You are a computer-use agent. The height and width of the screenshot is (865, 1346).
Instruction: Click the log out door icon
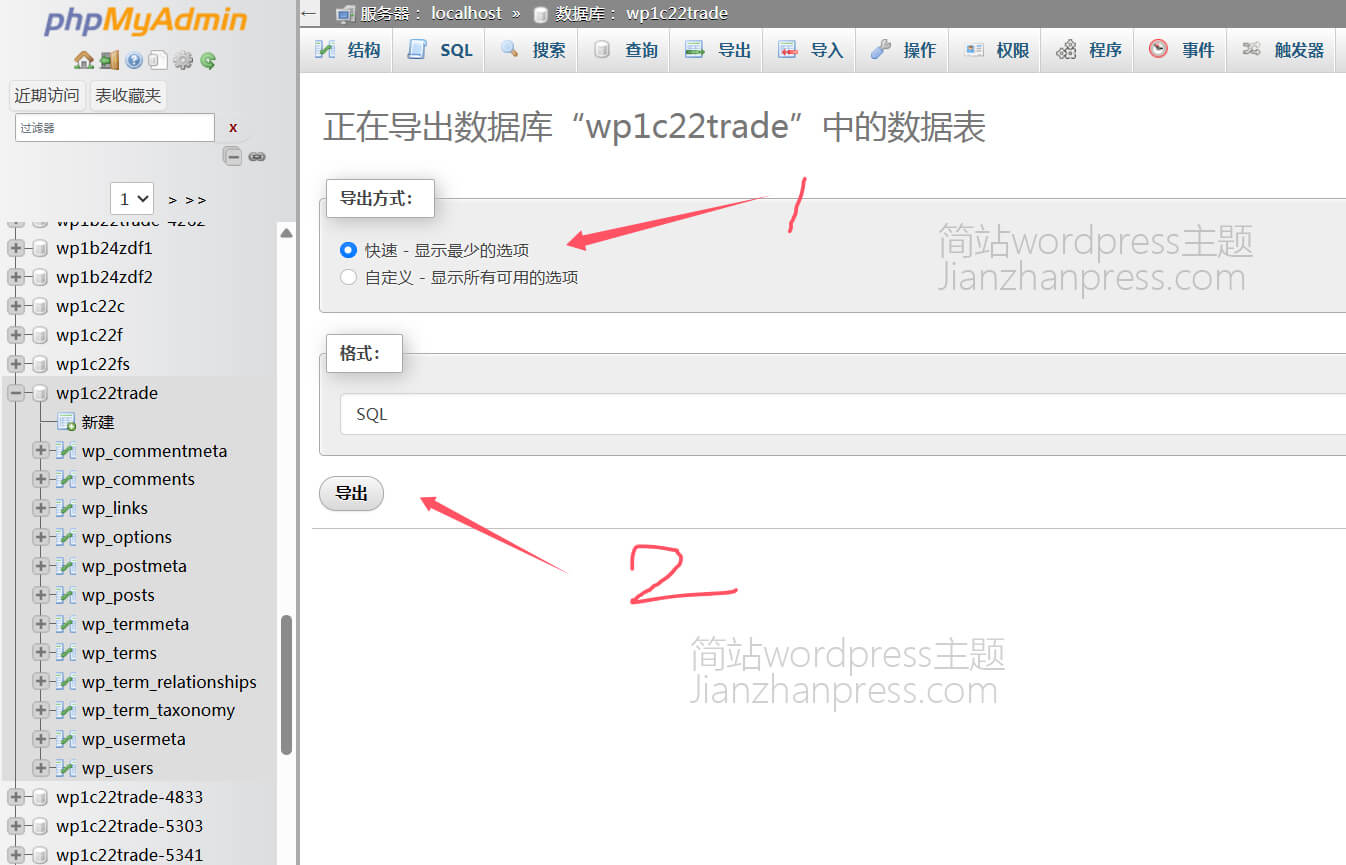(x=109, y=61)
